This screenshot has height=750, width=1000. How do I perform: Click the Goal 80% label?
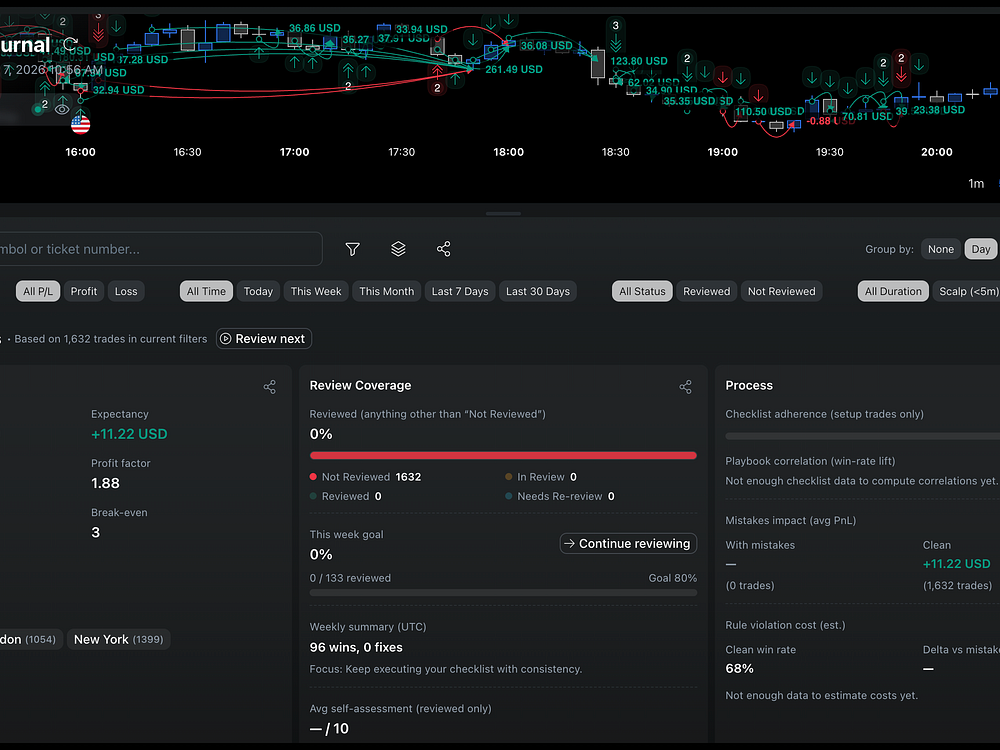click(x=673, y=578)
